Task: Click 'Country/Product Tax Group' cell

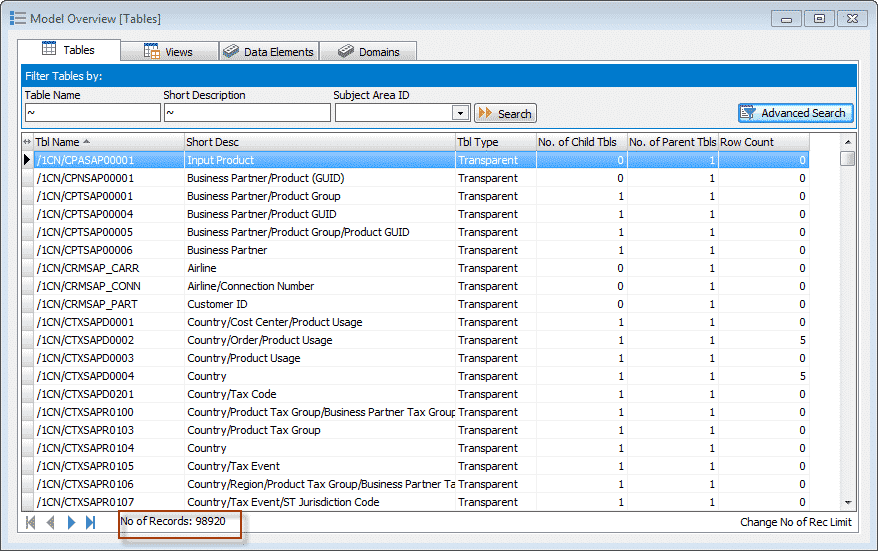Action: 320,430
